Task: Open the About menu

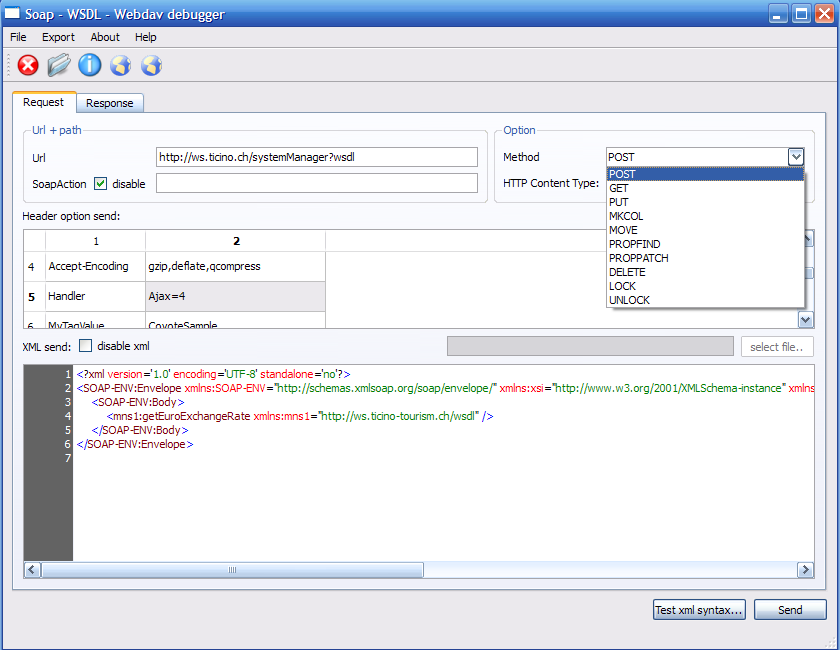Action: pyautogui.click(x=105, y=37)
